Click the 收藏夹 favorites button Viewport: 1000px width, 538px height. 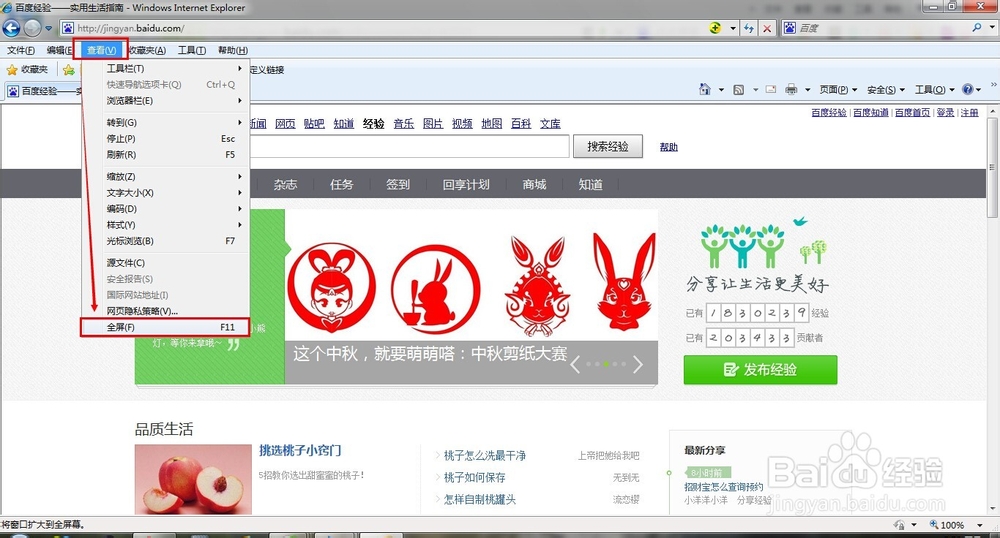(x=27, y=69)
